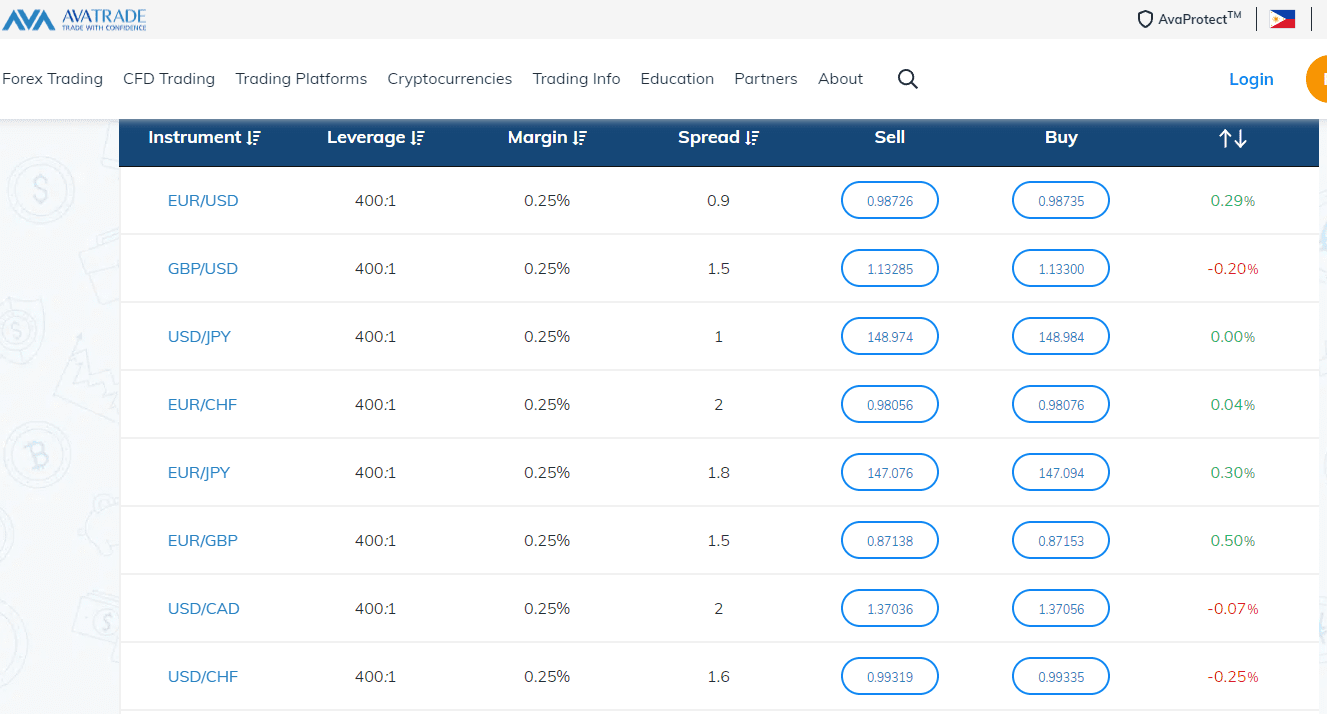This screenshot has height=714, width=1327.
Task: Sort table by Instrument column icon
Action: point(254,138)
